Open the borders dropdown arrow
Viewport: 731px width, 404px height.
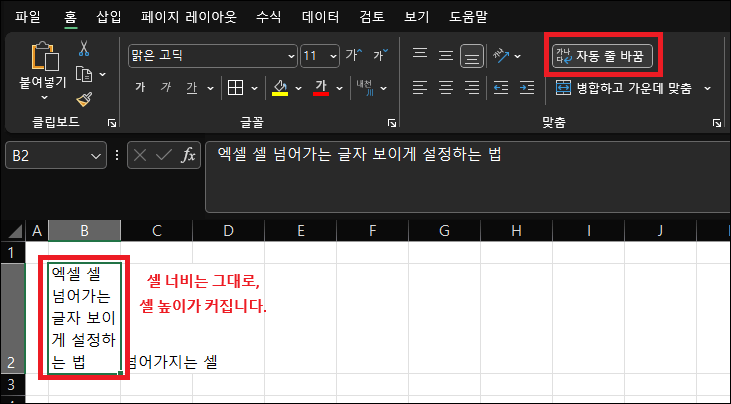tap(254, 88)
